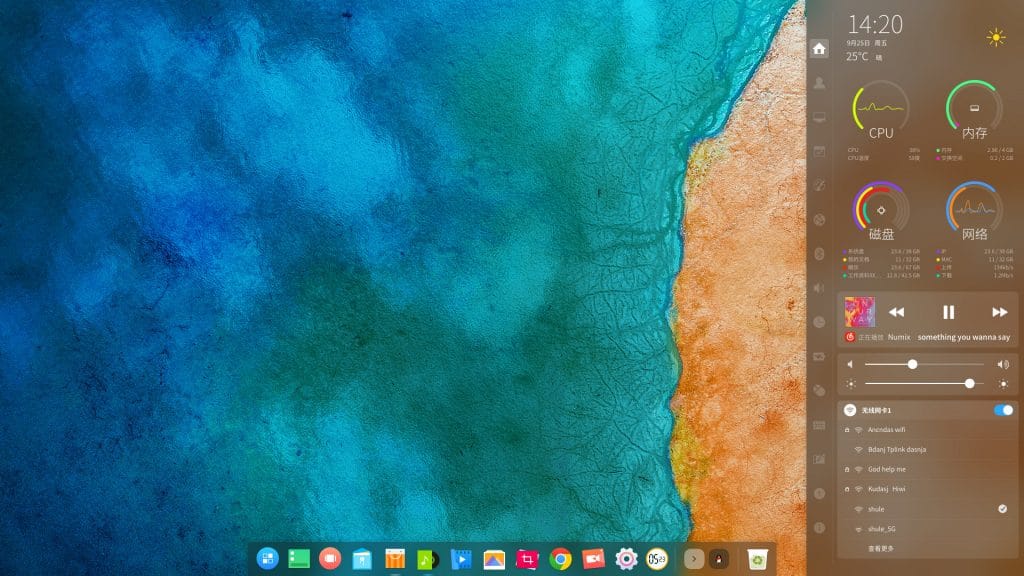The width and height of the screenshot is (1024, 576).
Task: Select the home icon in settings sidebar
Action: click(819, 49)
